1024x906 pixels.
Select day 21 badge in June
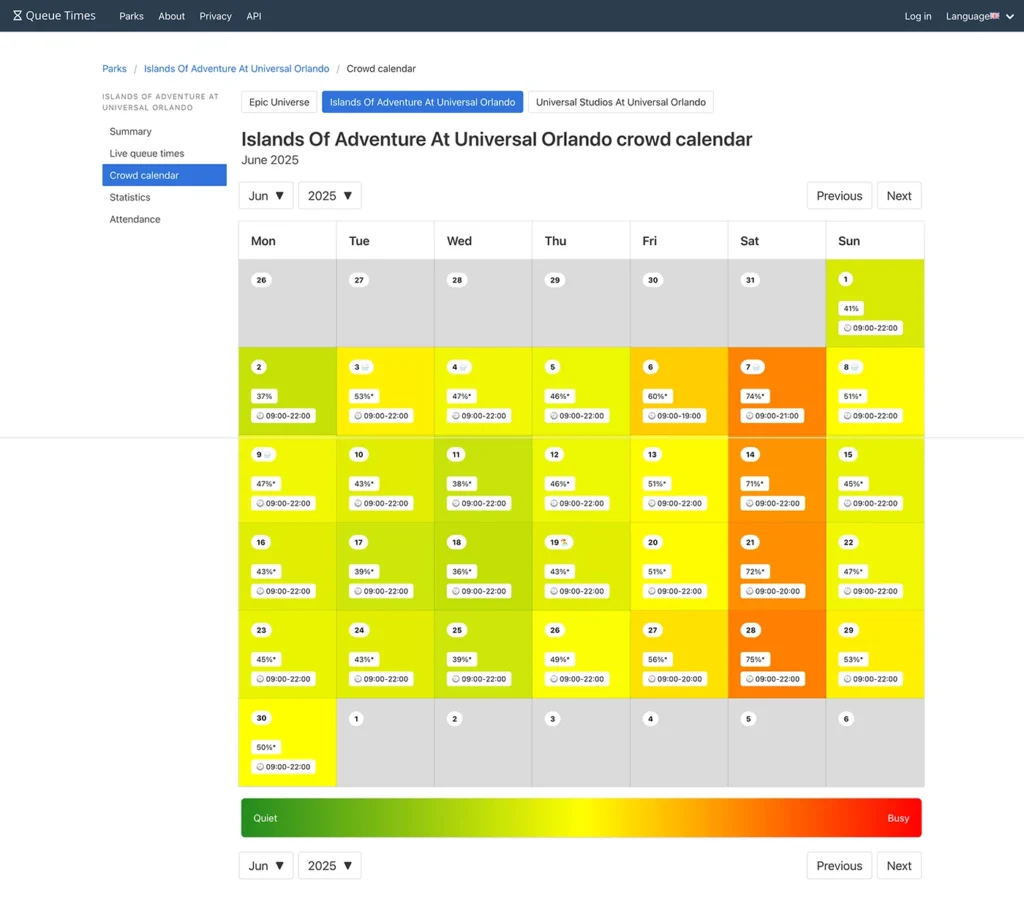point(750,542)
